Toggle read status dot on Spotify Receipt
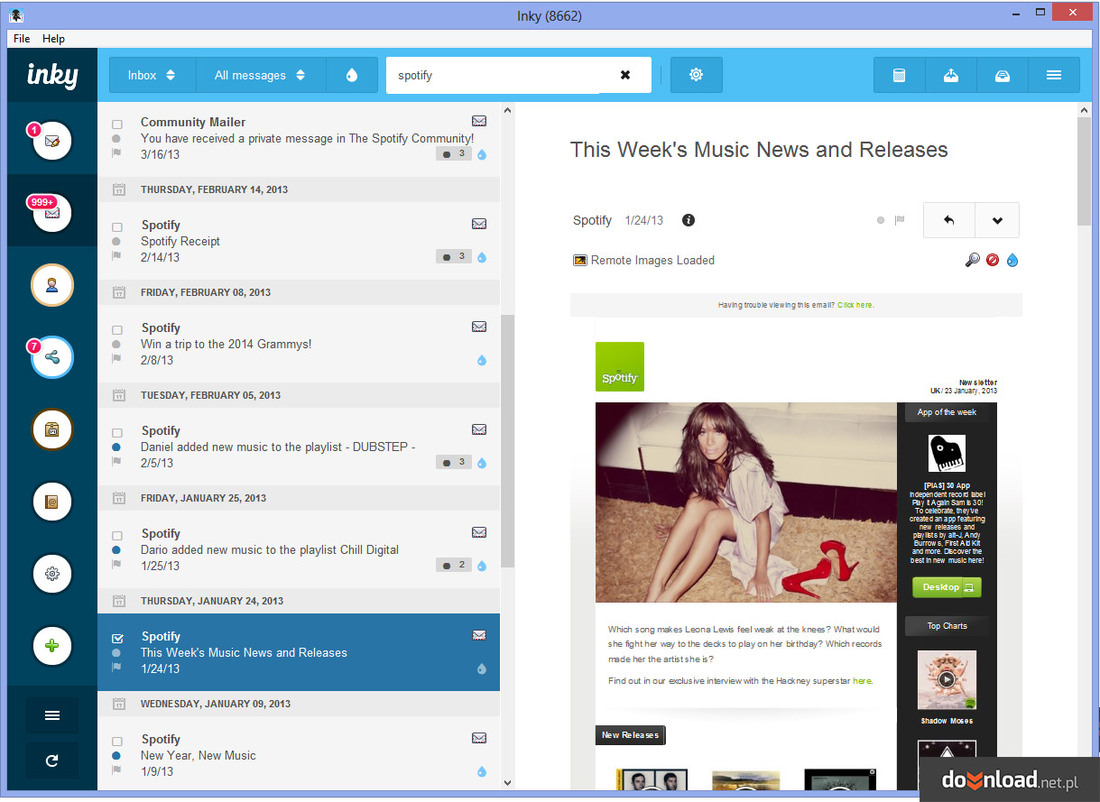The height and width of the screenshot is (802, 1100). (x=116, y=241)
